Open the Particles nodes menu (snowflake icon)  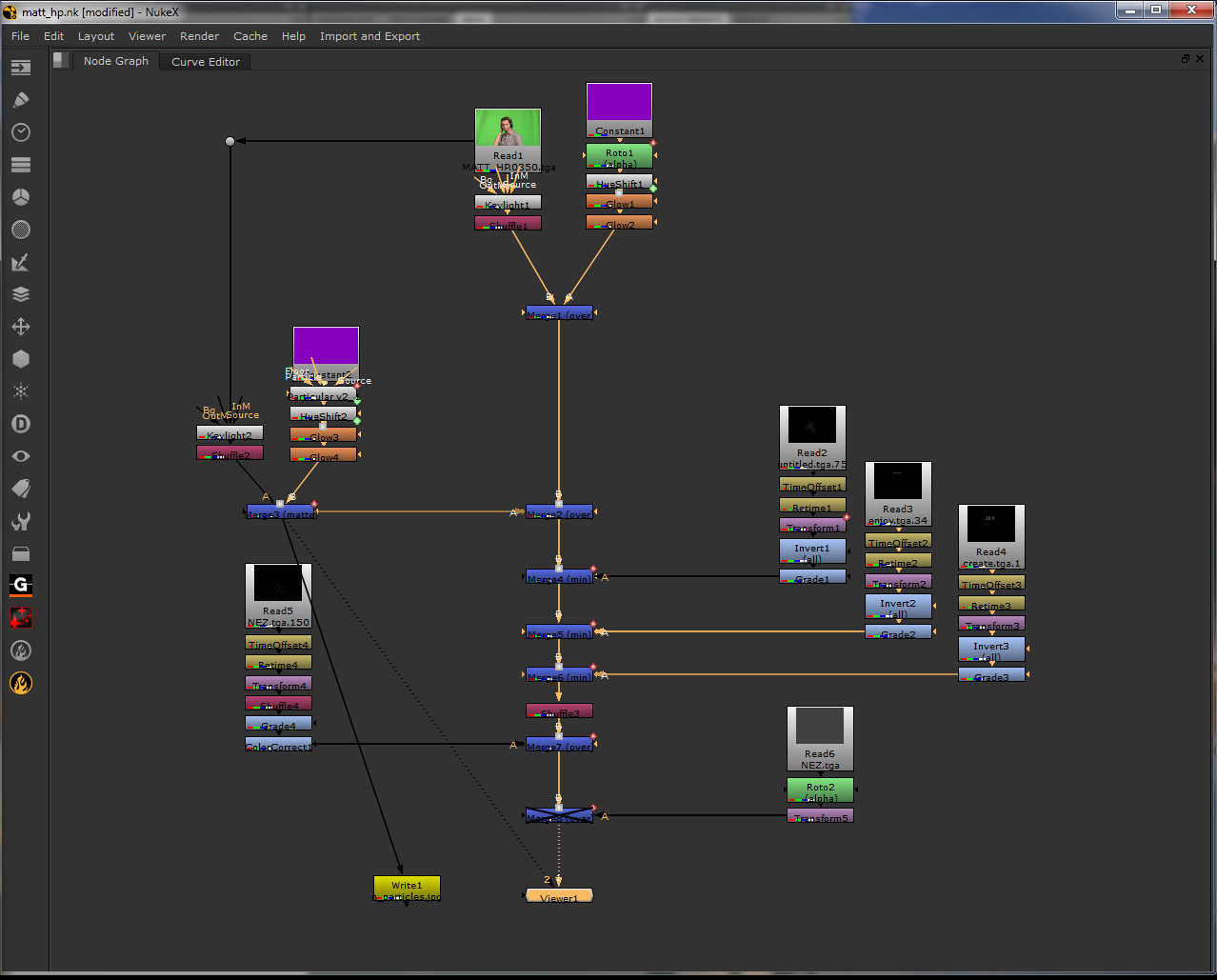click(20, 390)
